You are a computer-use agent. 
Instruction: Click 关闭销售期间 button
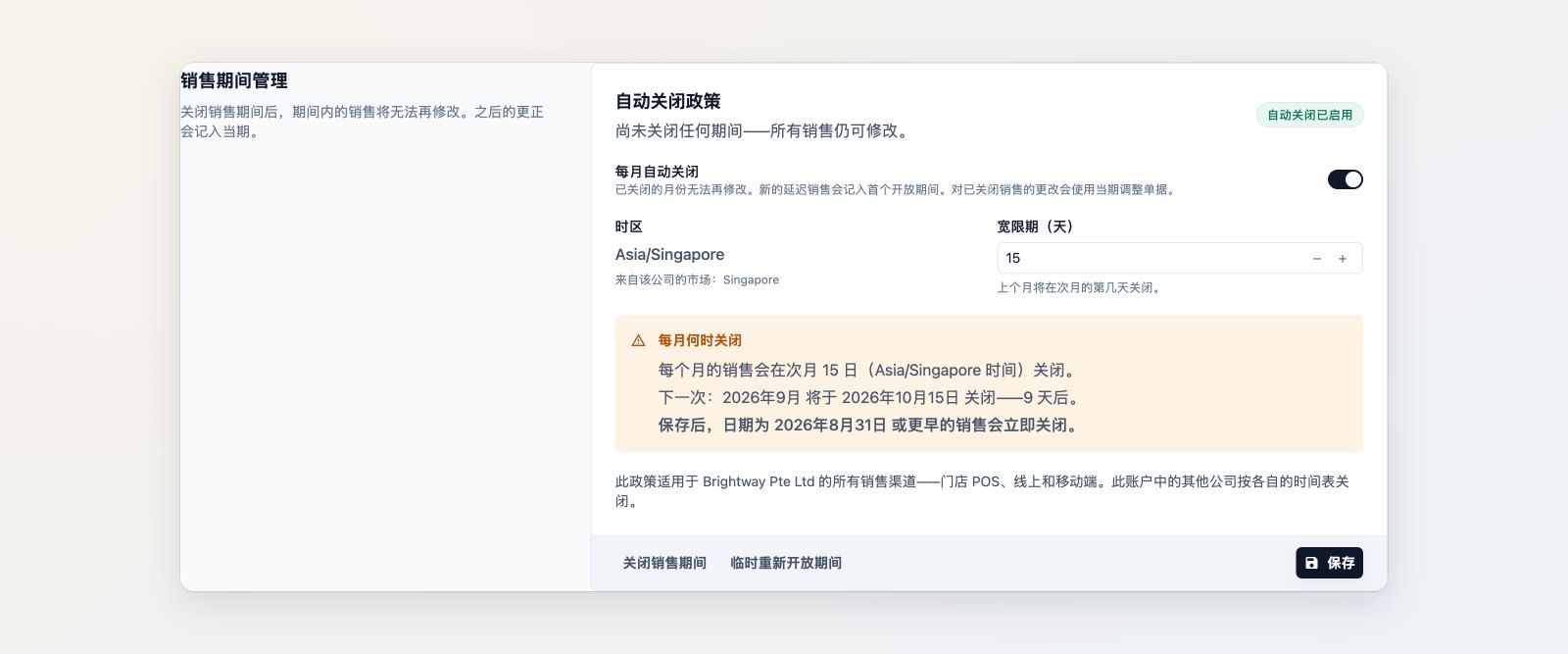pyautogui.click(x=664, y=563)
